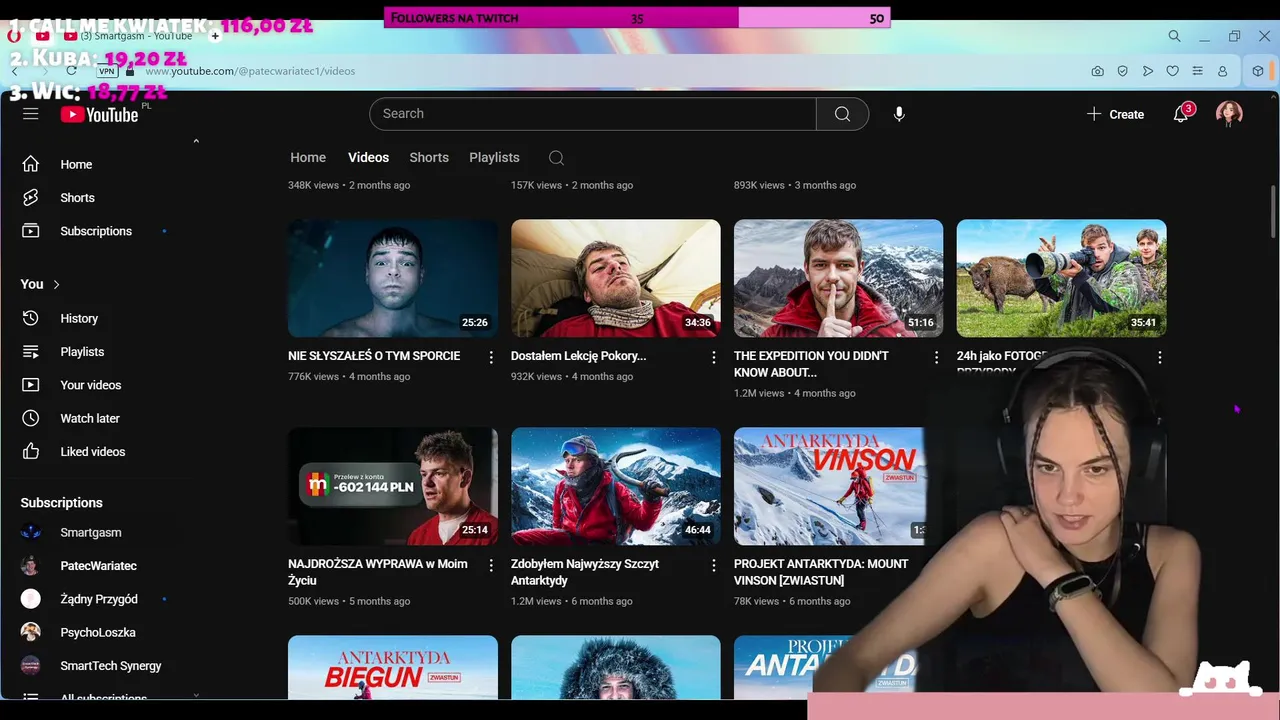
Task: Click Opera snapshot camera icon in address bar
Action: pos(1098,71)
